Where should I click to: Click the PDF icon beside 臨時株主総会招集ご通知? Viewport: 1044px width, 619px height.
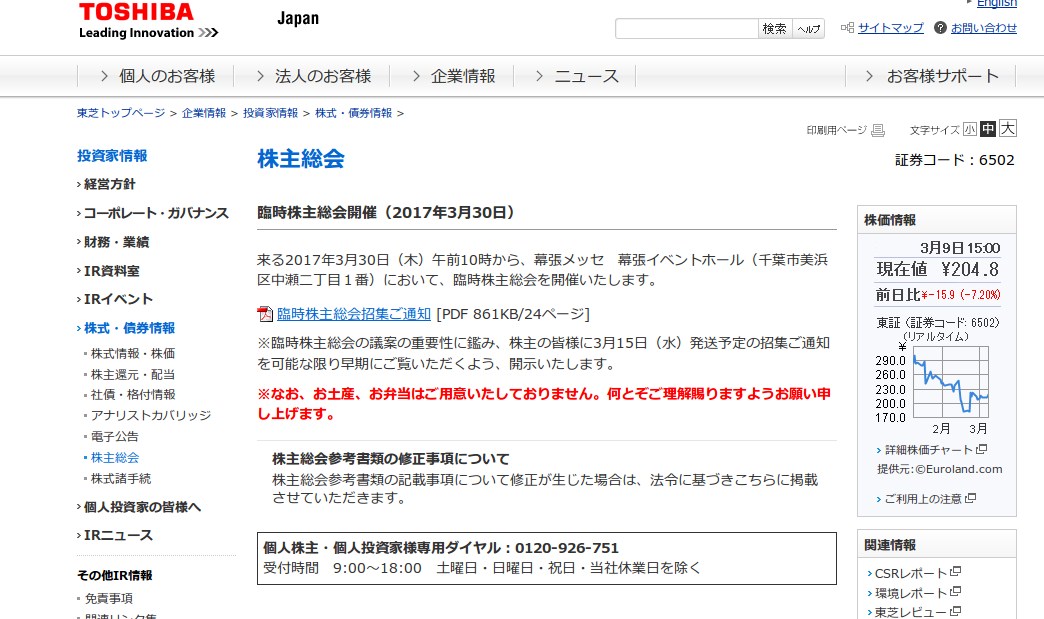[x=265, y=313]
